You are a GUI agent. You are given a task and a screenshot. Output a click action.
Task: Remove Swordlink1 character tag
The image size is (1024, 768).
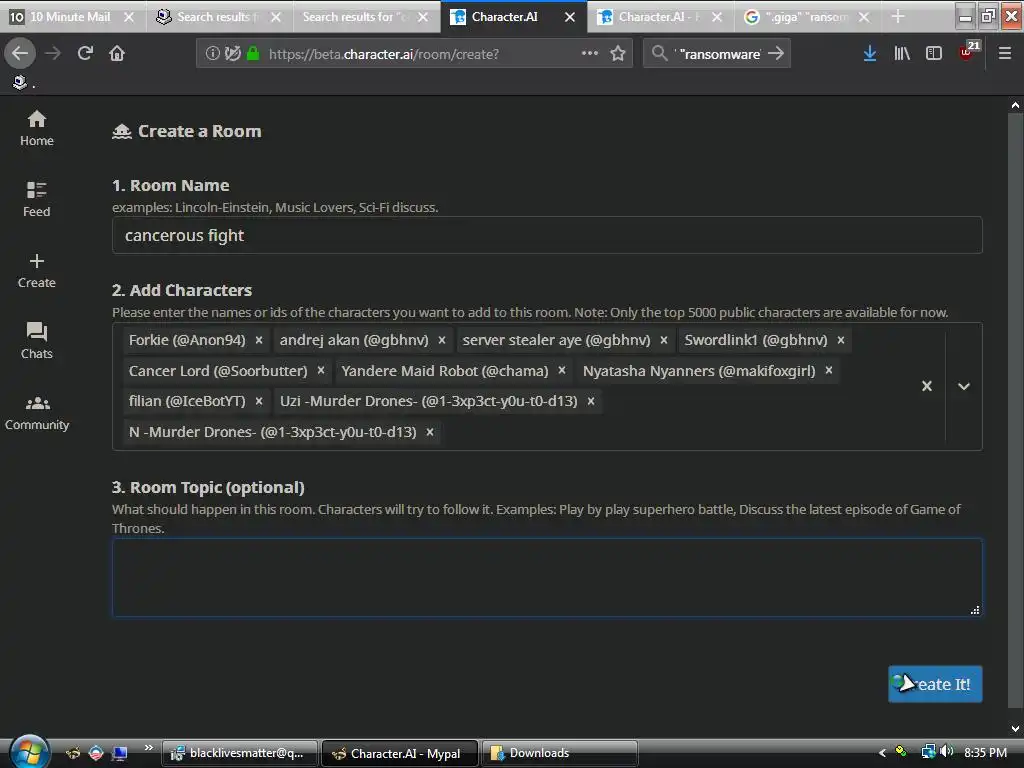coord(841,340)
